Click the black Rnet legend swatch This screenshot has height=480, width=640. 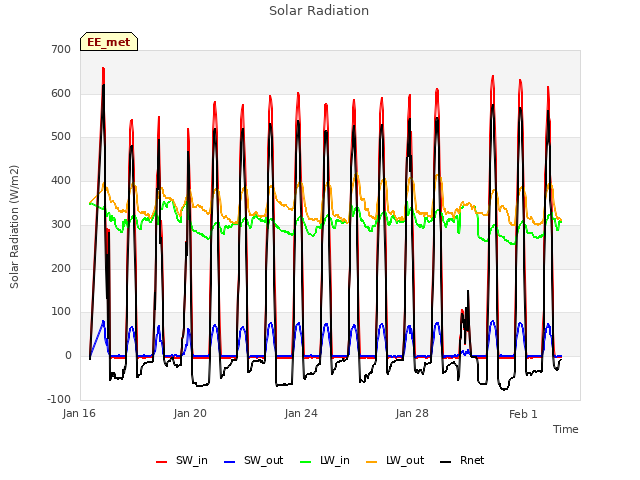[446, 462]
